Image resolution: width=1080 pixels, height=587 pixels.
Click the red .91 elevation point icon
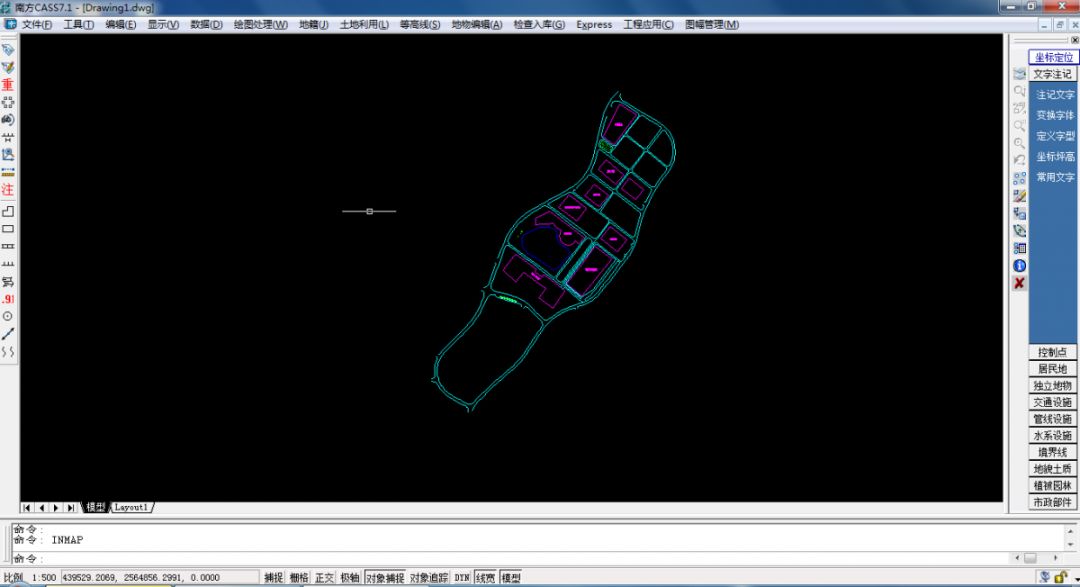pos(8,299)
